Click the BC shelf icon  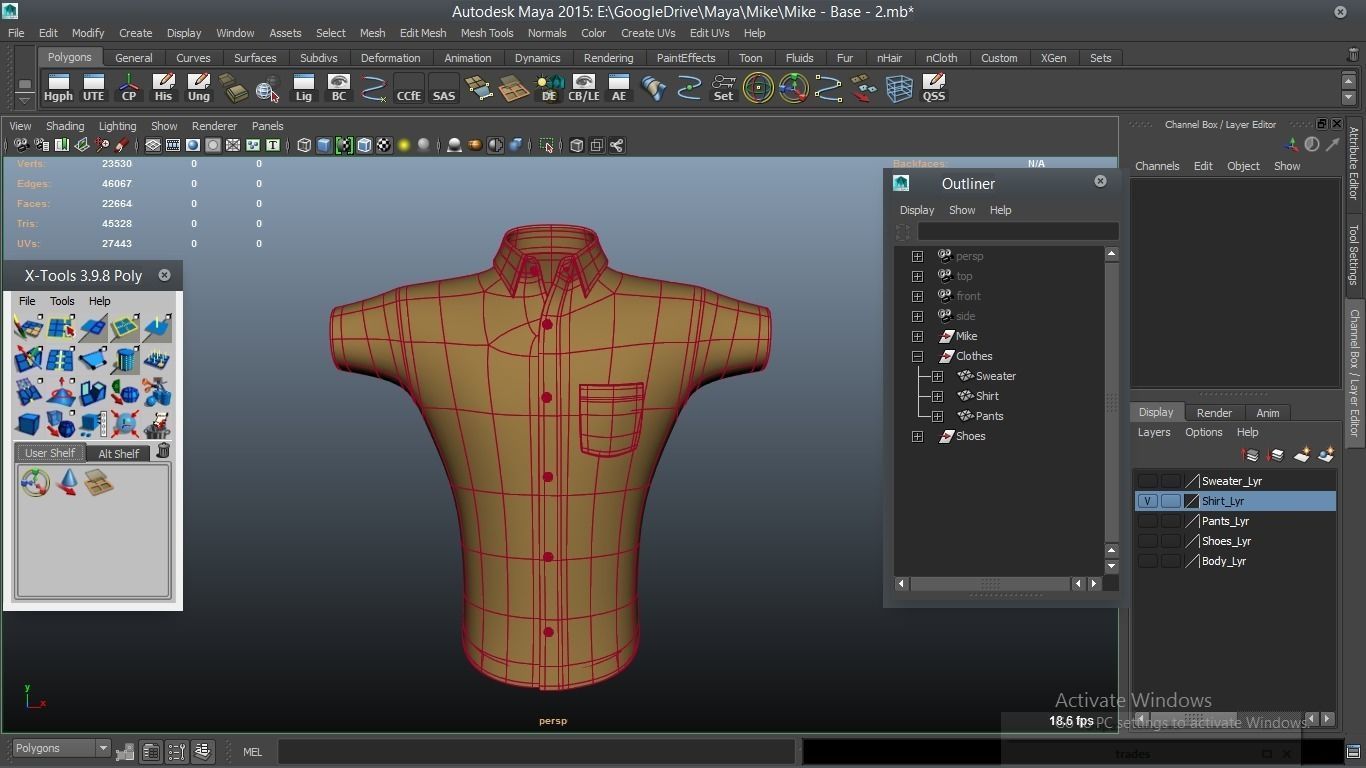[x=338, y=88]
